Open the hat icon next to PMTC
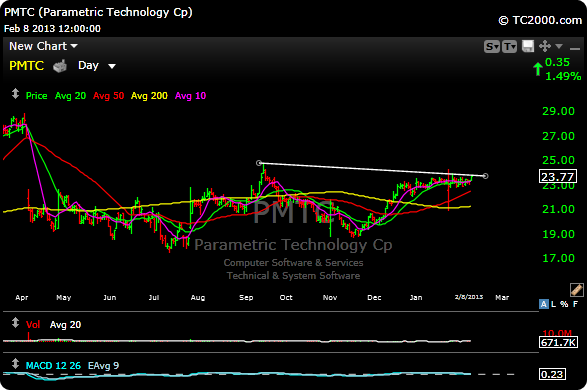 60,66
